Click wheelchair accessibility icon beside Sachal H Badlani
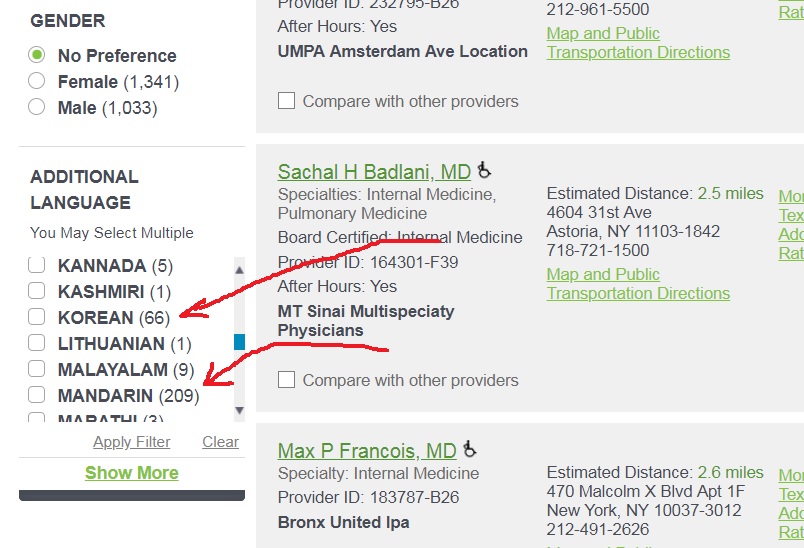The image size is (804, 548). [484, 170]
